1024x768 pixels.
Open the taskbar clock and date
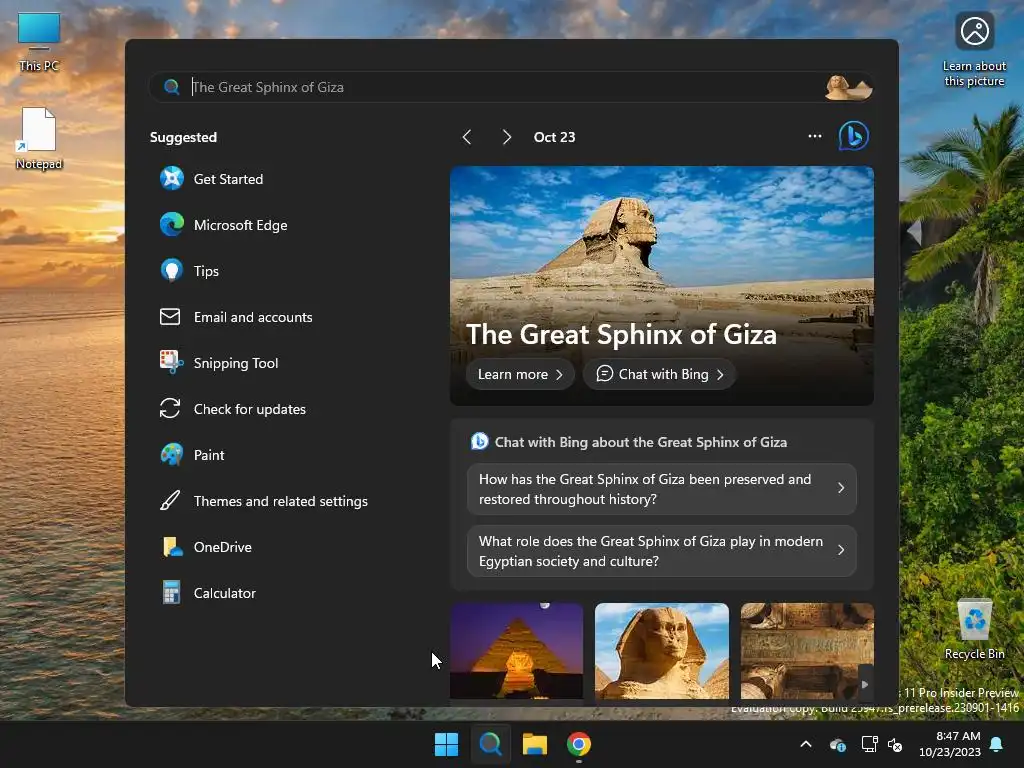[950, 744]
